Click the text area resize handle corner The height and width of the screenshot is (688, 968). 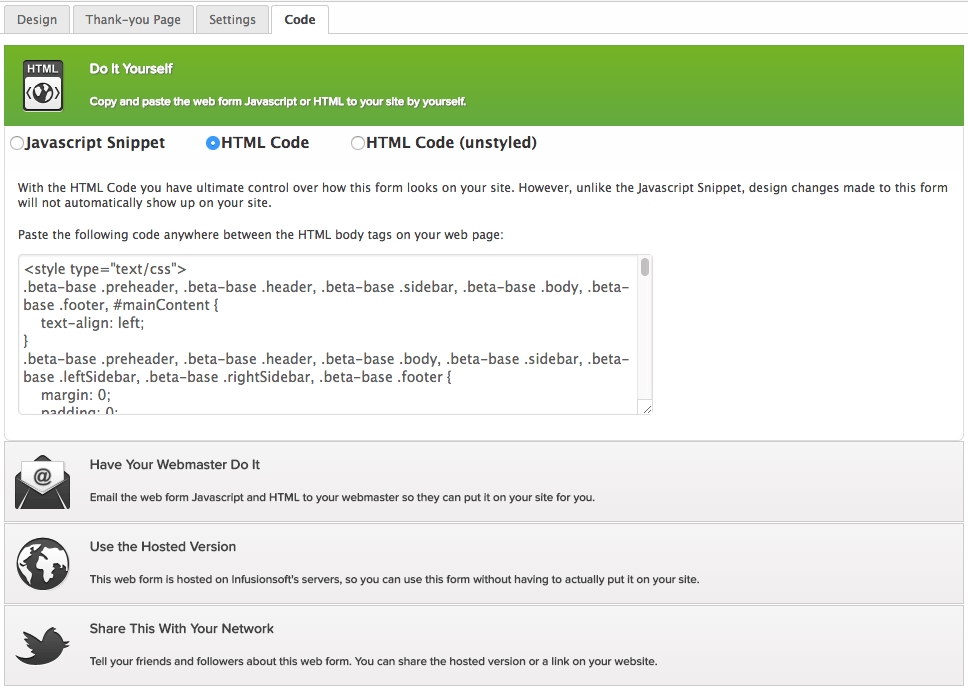647,409
